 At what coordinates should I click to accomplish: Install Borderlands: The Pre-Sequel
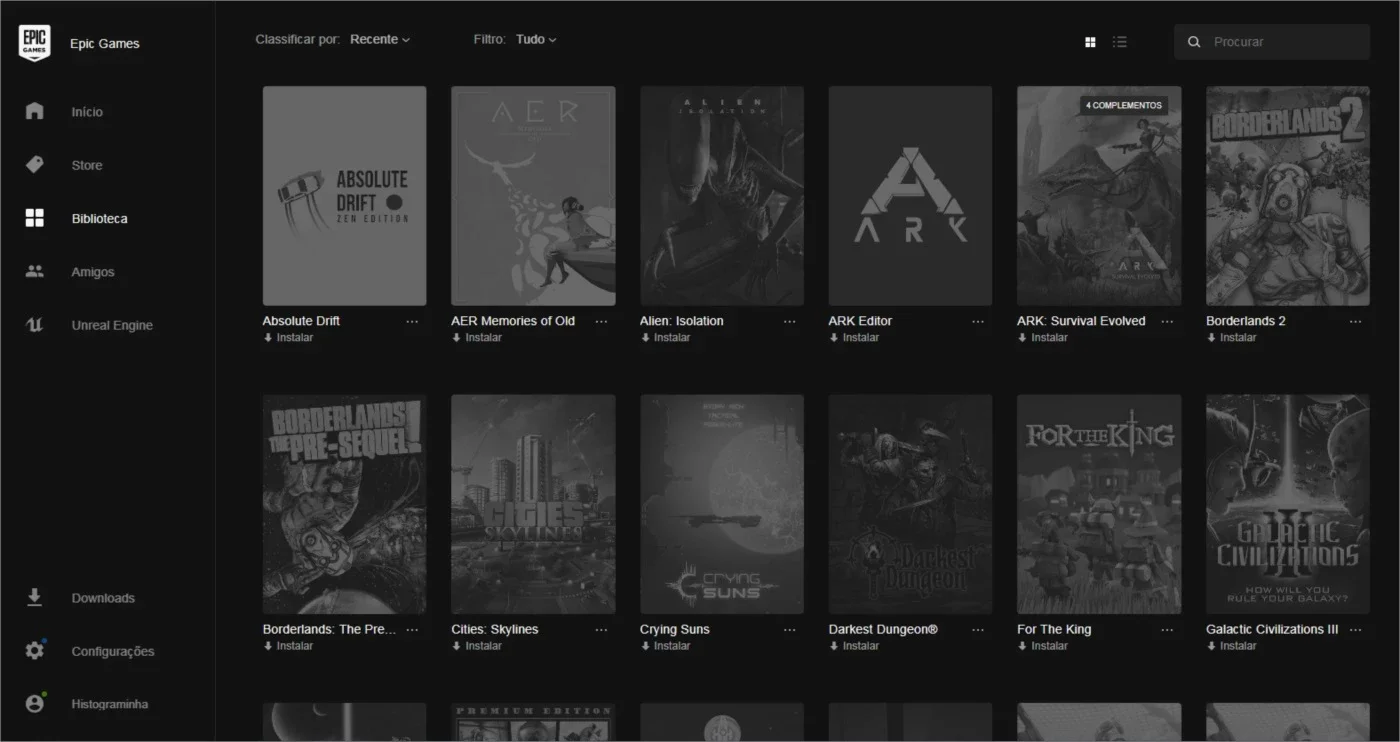(288, 646)
